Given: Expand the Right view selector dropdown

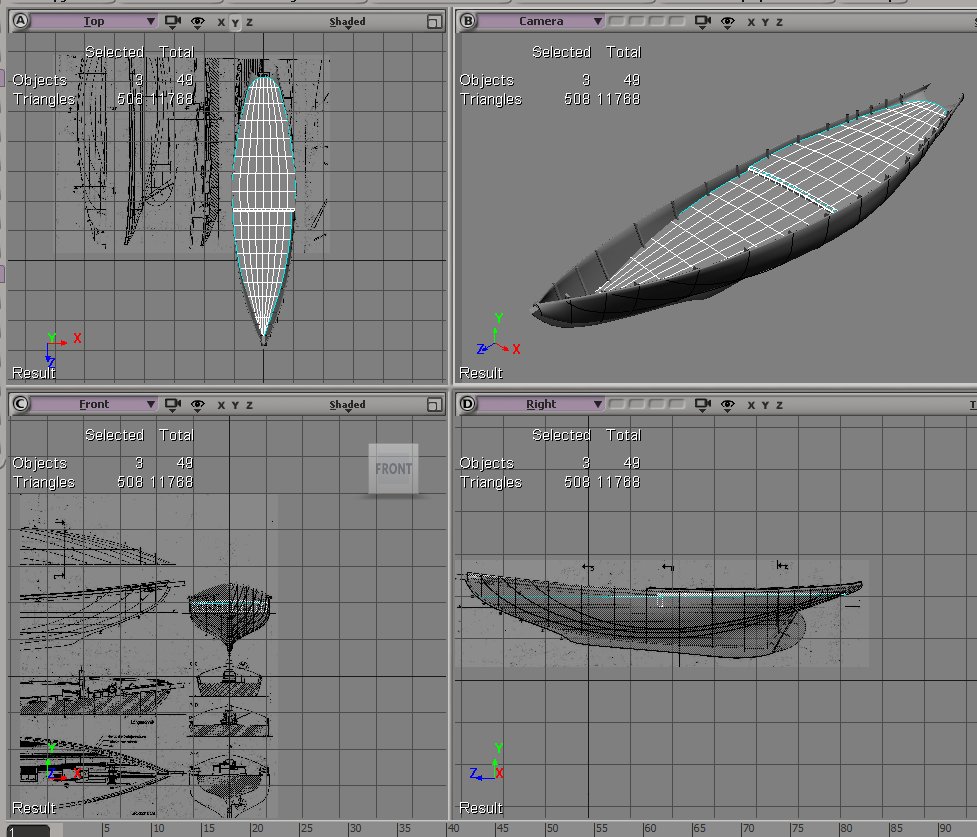Looking at the screenshot, I should [x=542, y=405].
